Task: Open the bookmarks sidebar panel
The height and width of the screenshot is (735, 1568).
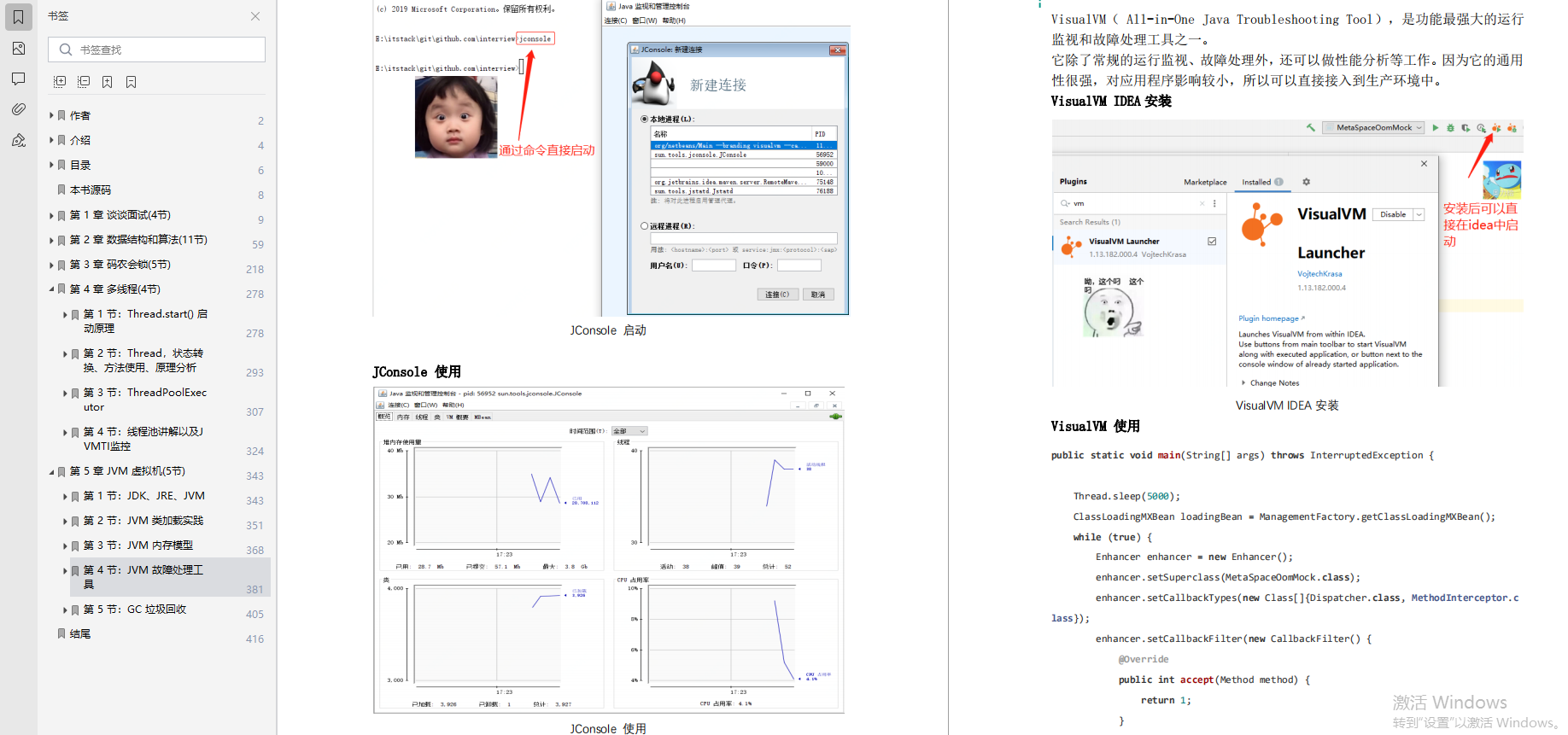Action: click(x=18, y=17)
